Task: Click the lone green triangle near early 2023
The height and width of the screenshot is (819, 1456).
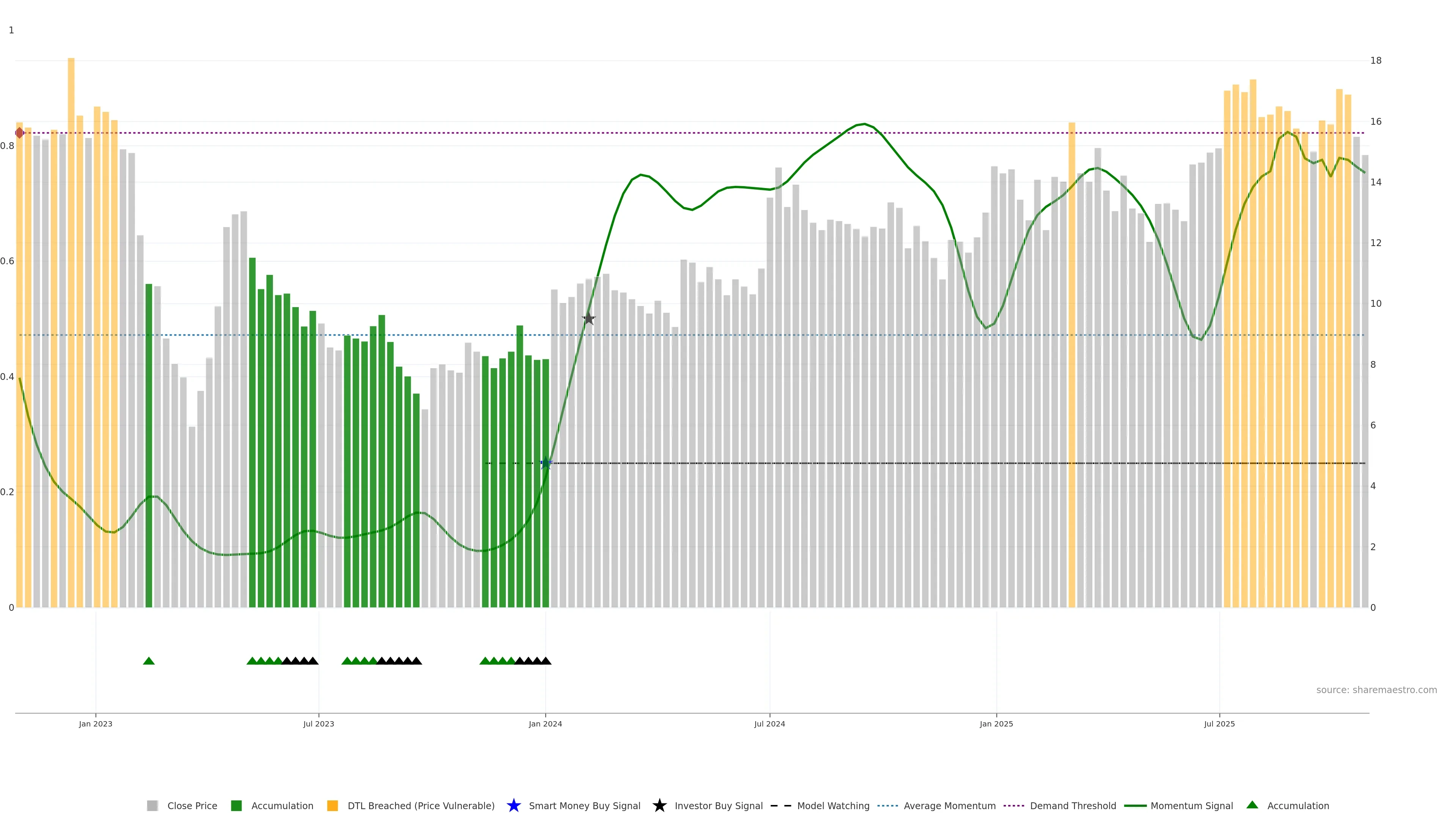Action: pos(149,661)
